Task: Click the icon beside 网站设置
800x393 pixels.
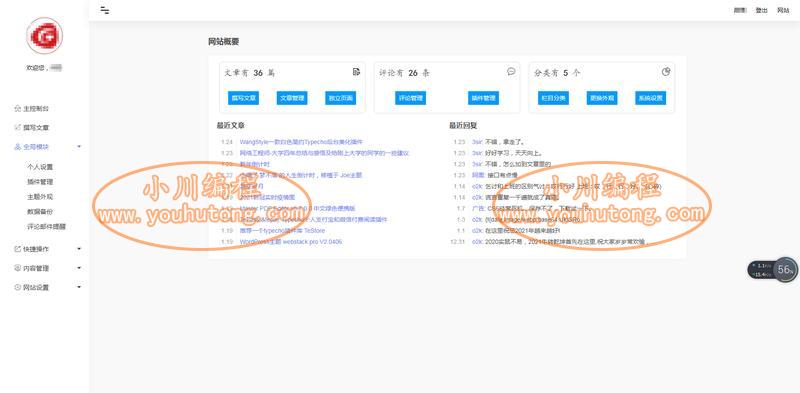Action: pyautogui.click(x=17, y=287)
